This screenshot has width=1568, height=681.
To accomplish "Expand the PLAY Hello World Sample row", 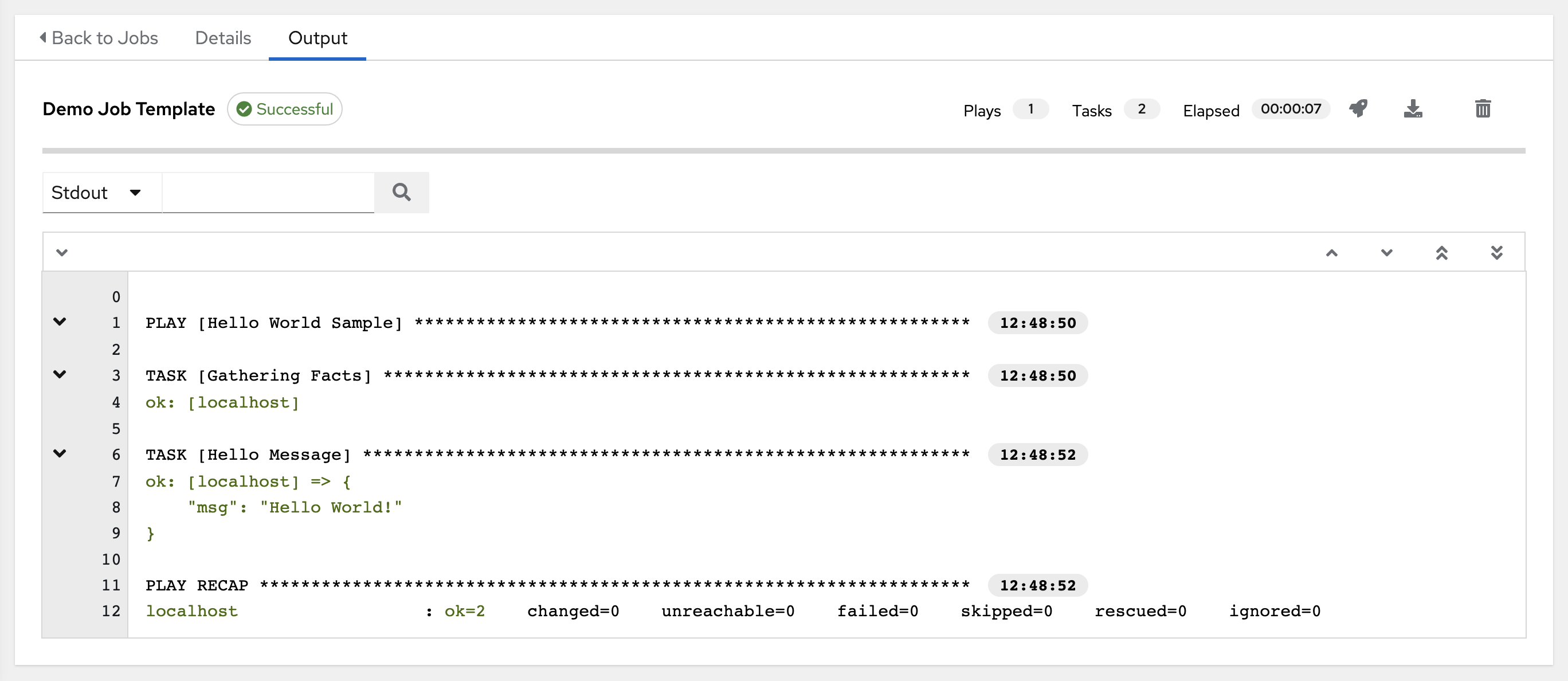I will pos(59,322).
